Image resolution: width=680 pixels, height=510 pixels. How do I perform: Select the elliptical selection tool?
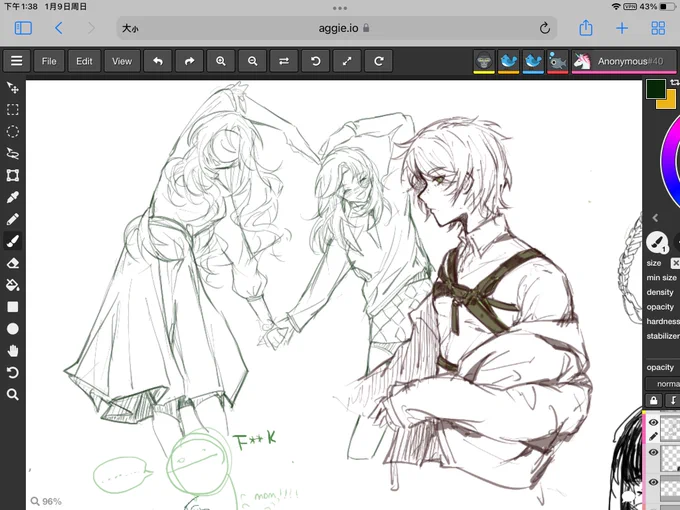pyautogui.click(x=13, y=131)
